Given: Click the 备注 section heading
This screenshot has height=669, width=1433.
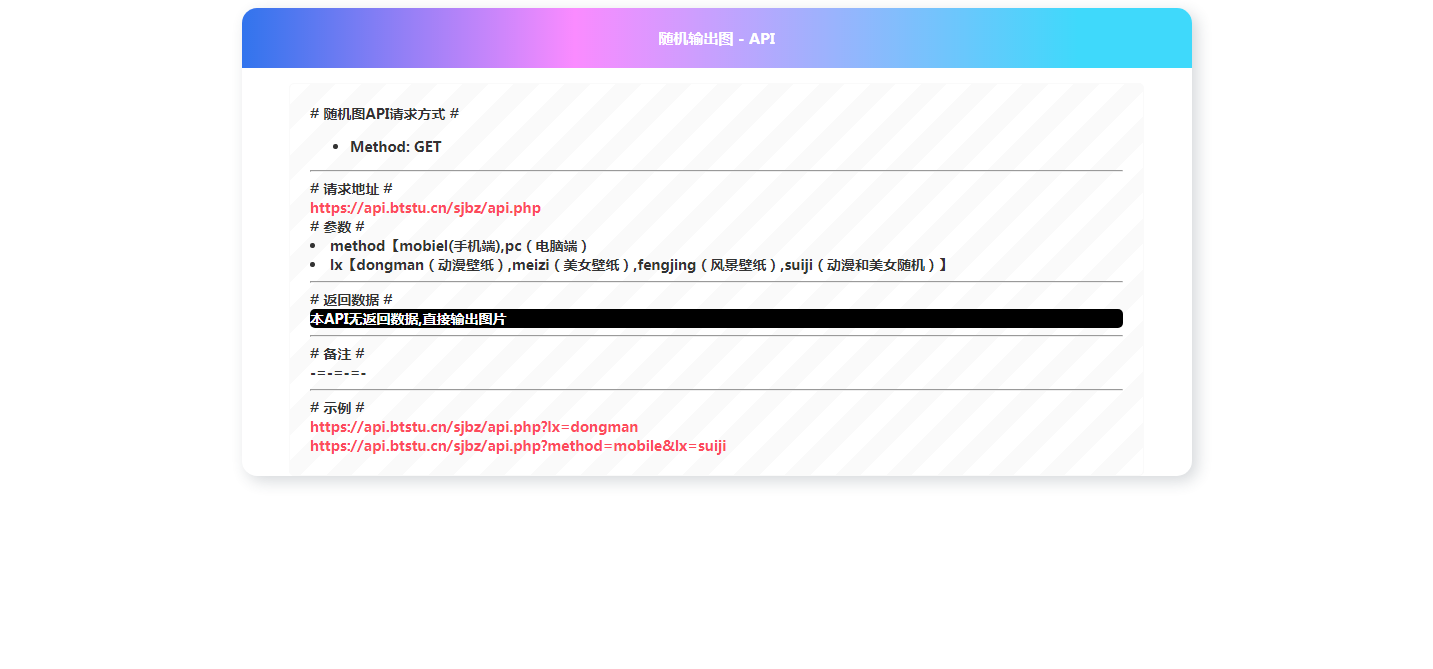Looking at the screenshot, I should pos(337,354).
